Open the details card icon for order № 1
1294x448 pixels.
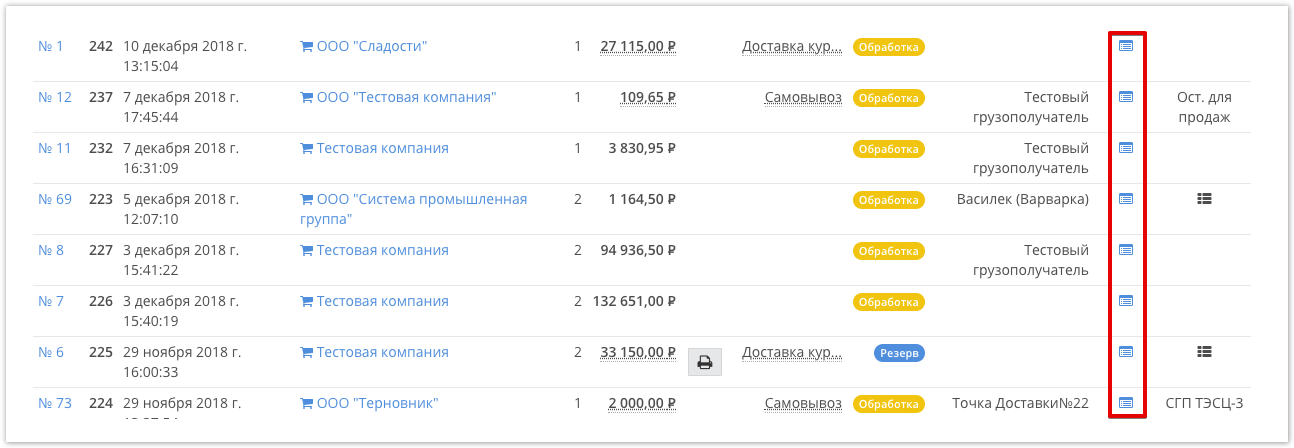click(x=1126, y=46)
